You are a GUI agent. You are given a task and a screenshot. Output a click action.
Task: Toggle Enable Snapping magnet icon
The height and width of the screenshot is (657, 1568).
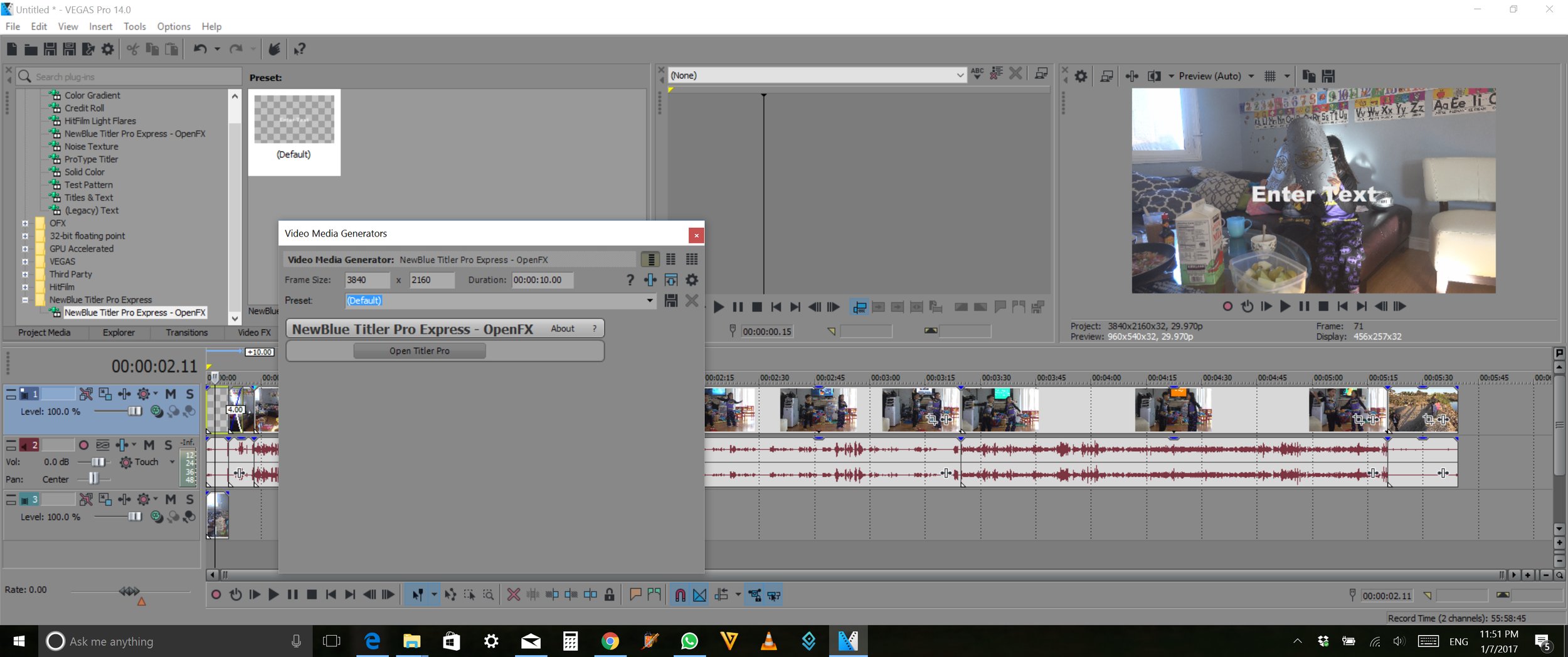(x=680, y=595)
